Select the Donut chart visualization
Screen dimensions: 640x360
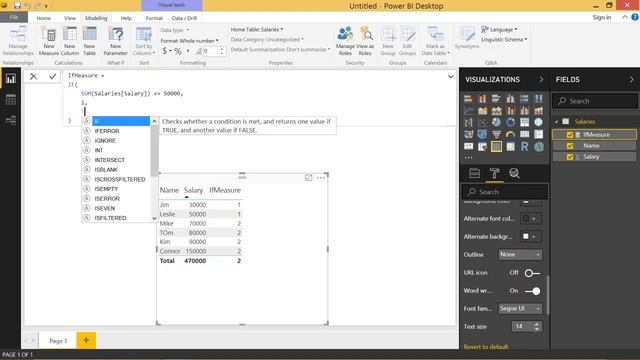click(510, 122)
